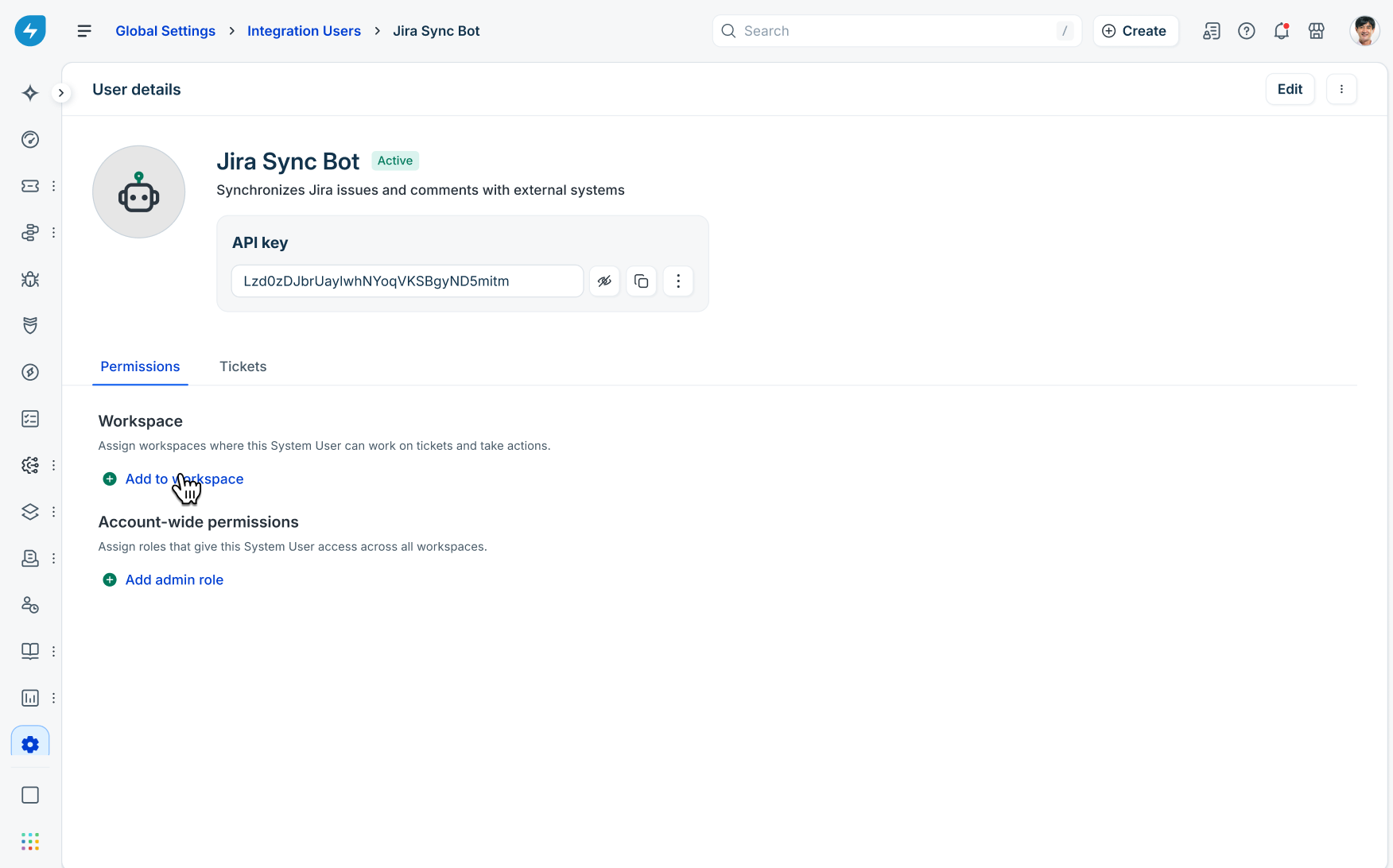This screenshot has width=1393, height=868.
Task: Open the dashboard gauge icon in sidebar
Action: coord(30,140)
